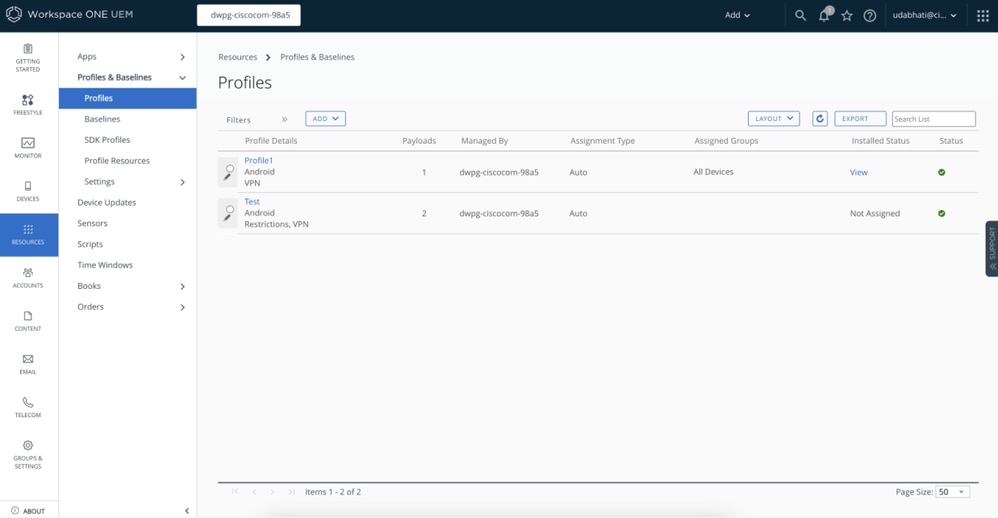Click the edit icon for Profile1
The height and width of the screenshot is (518, 998).
point(229,173)
